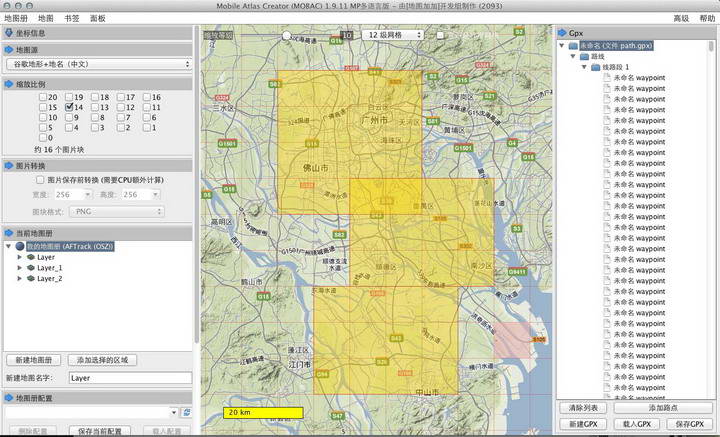The width and height of the screenshot is (720, 437).
Task: Click the 新建地图册 button
Action: point(34,360)
